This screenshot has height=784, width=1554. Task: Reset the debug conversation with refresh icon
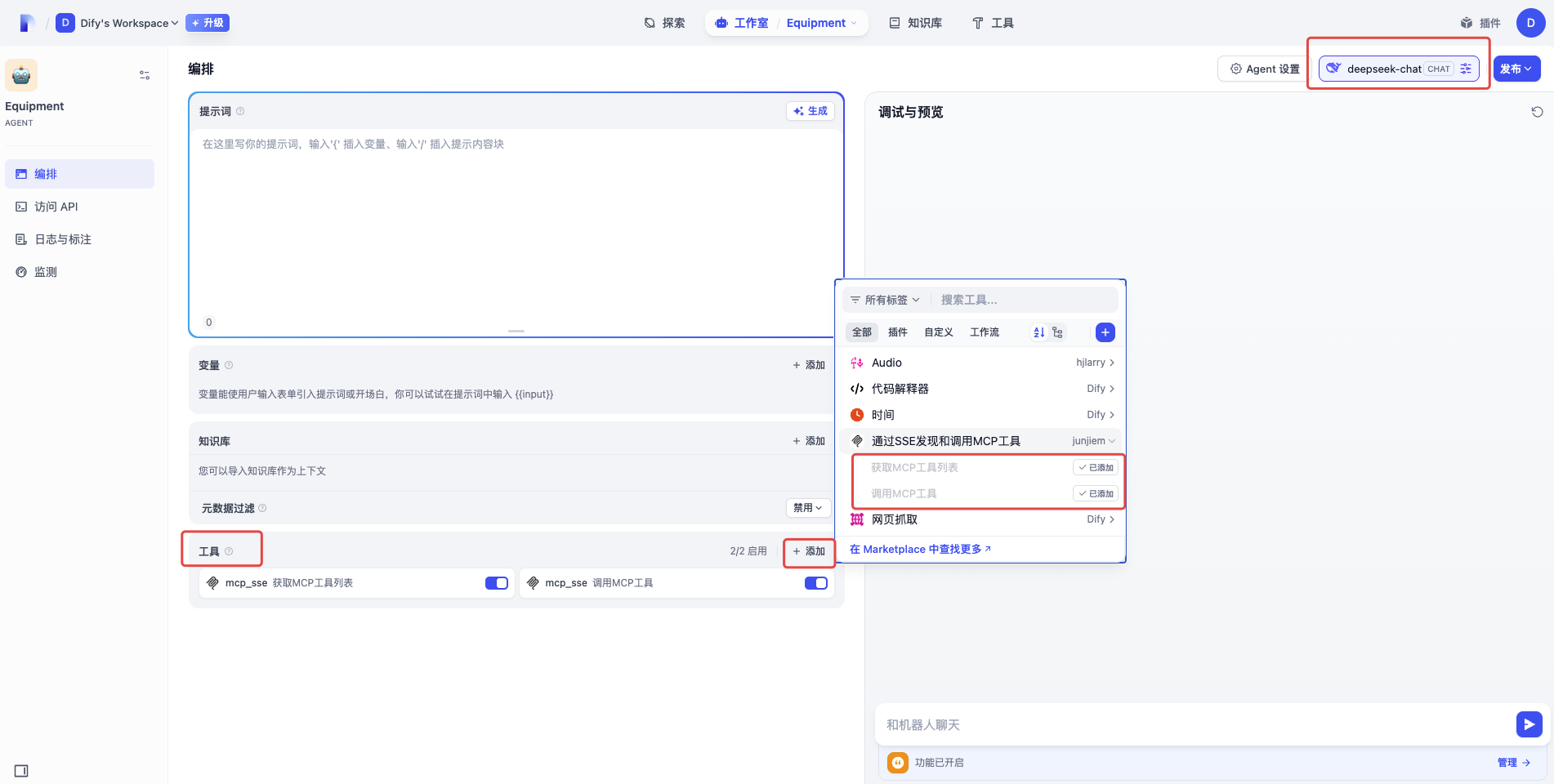[x=1537, y=112]
